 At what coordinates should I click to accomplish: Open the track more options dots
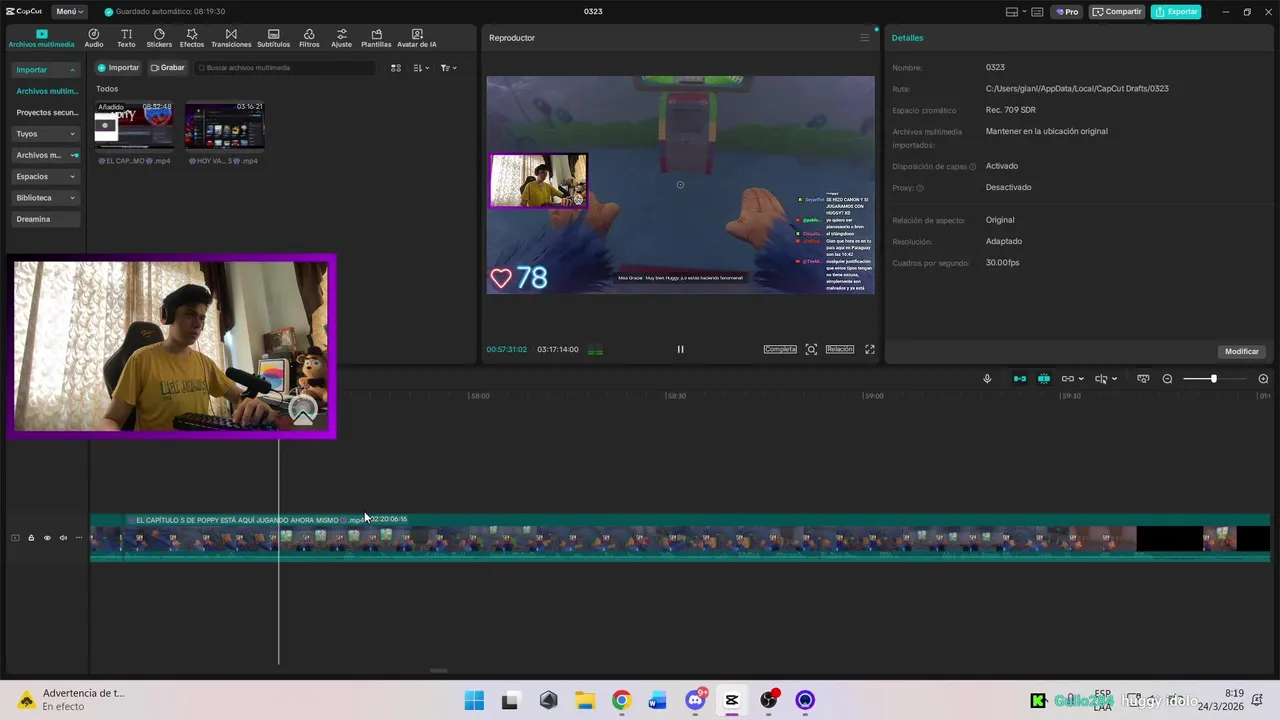pos(79,538)
